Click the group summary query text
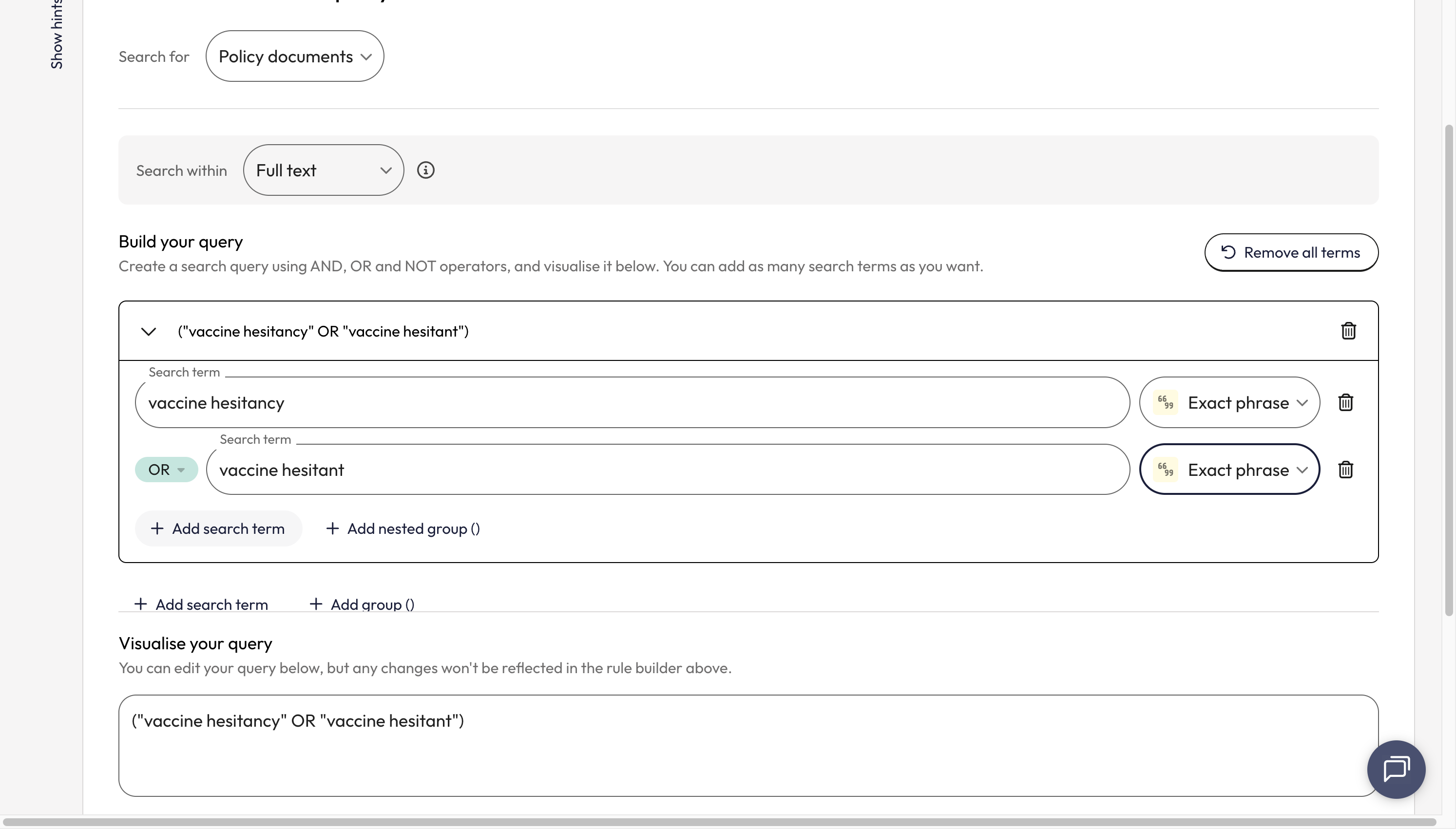The image size is (1456, 829). [x=323, y=331]
